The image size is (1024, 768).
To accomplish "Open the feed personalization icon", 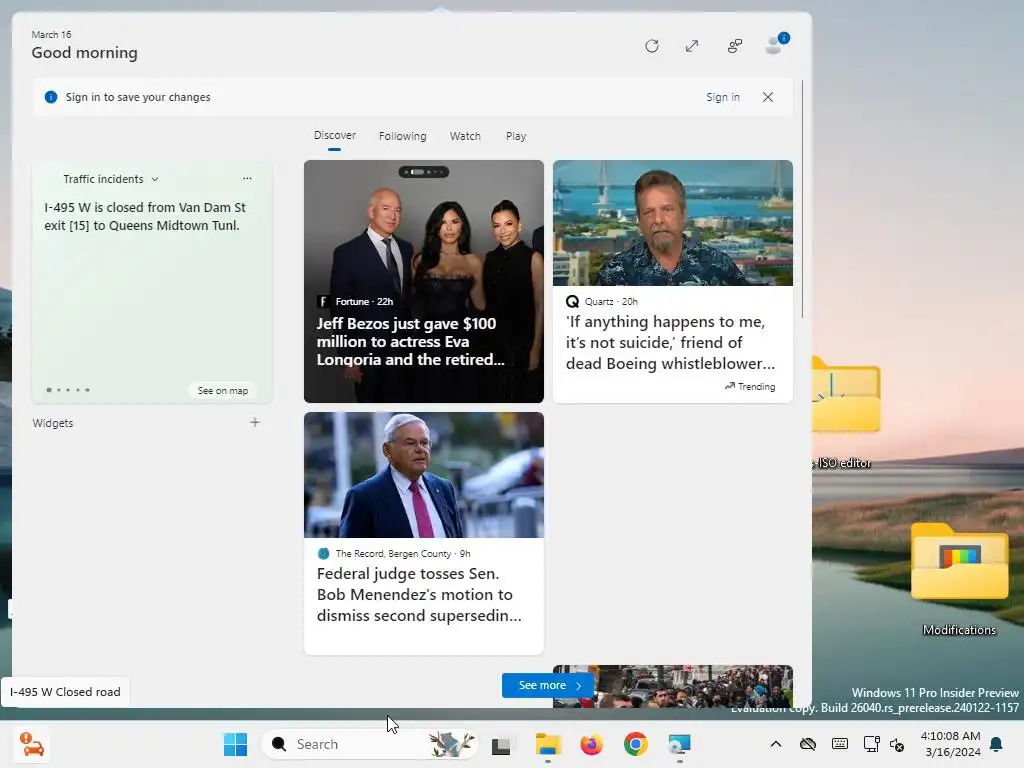I will coord(735,46).
